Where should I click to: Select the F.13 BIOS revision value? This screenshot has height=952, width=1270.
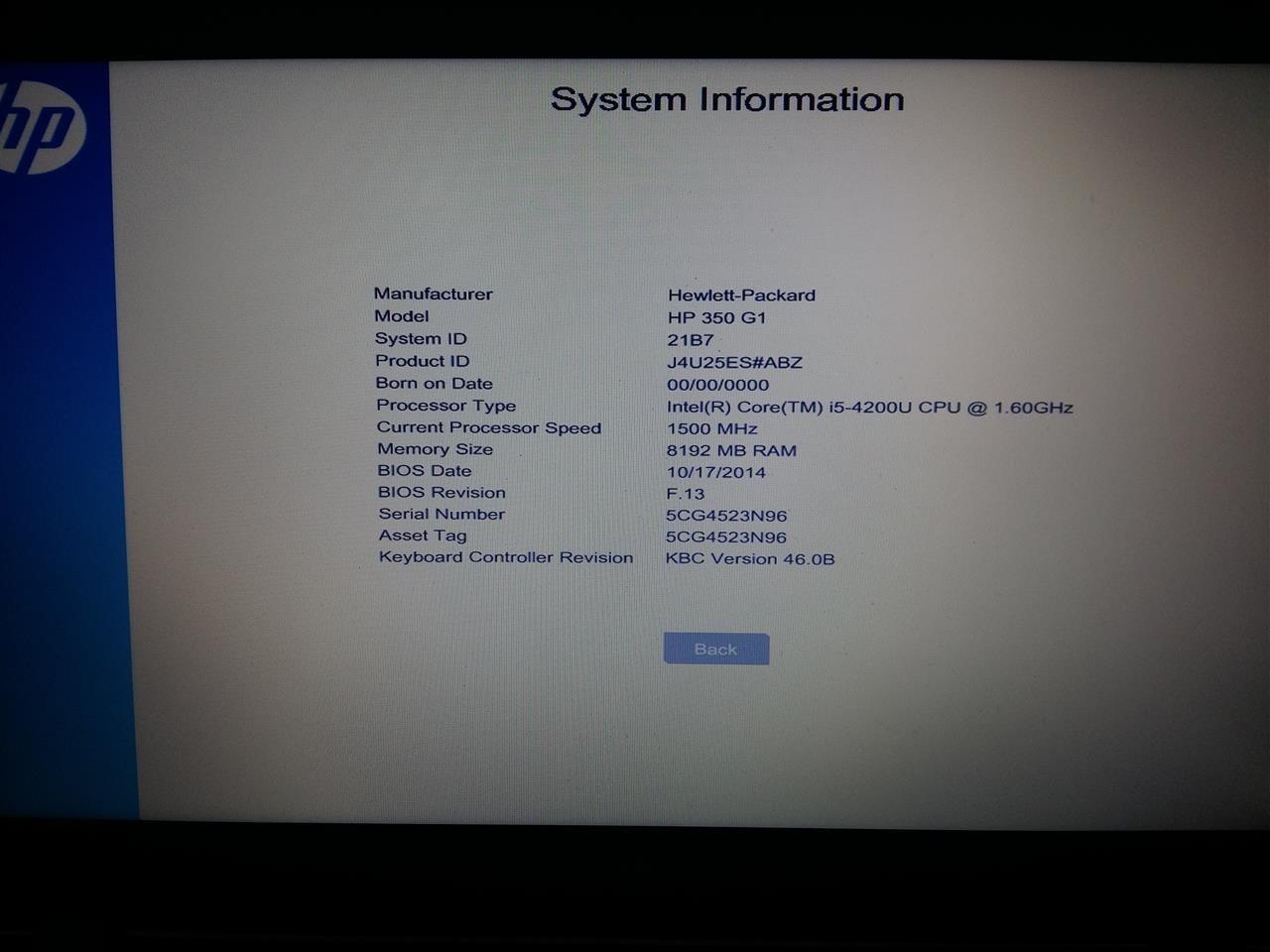click(x=685, y=494)
